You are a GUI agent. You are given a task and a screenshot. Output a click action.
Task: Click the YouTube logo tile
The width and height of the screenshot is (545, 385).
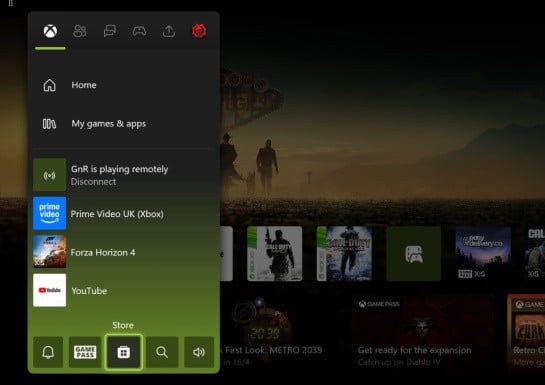pyautogui.click(x=49, y=290)
